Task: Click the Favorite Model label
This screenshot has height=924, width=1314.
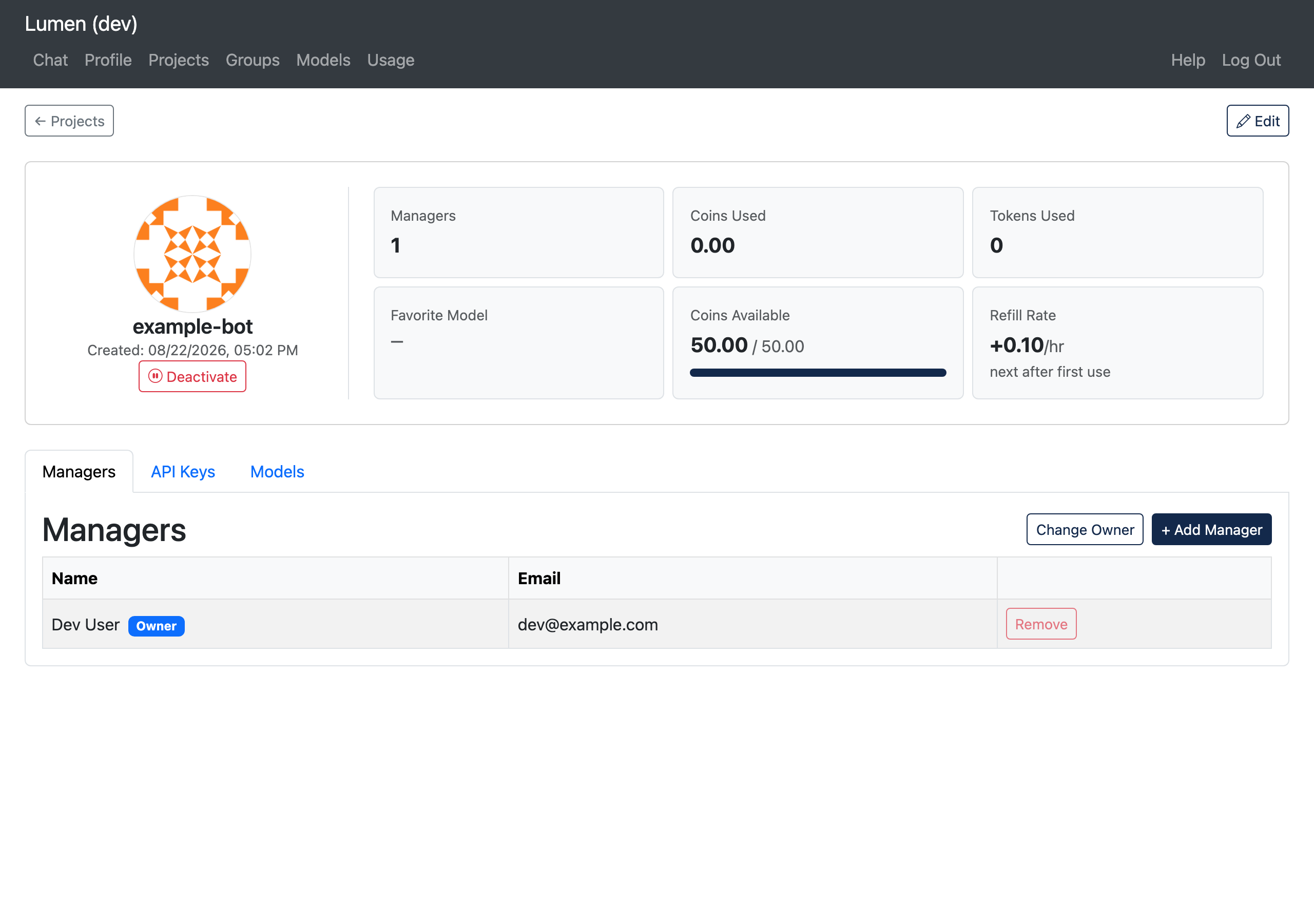Action: 439,315
